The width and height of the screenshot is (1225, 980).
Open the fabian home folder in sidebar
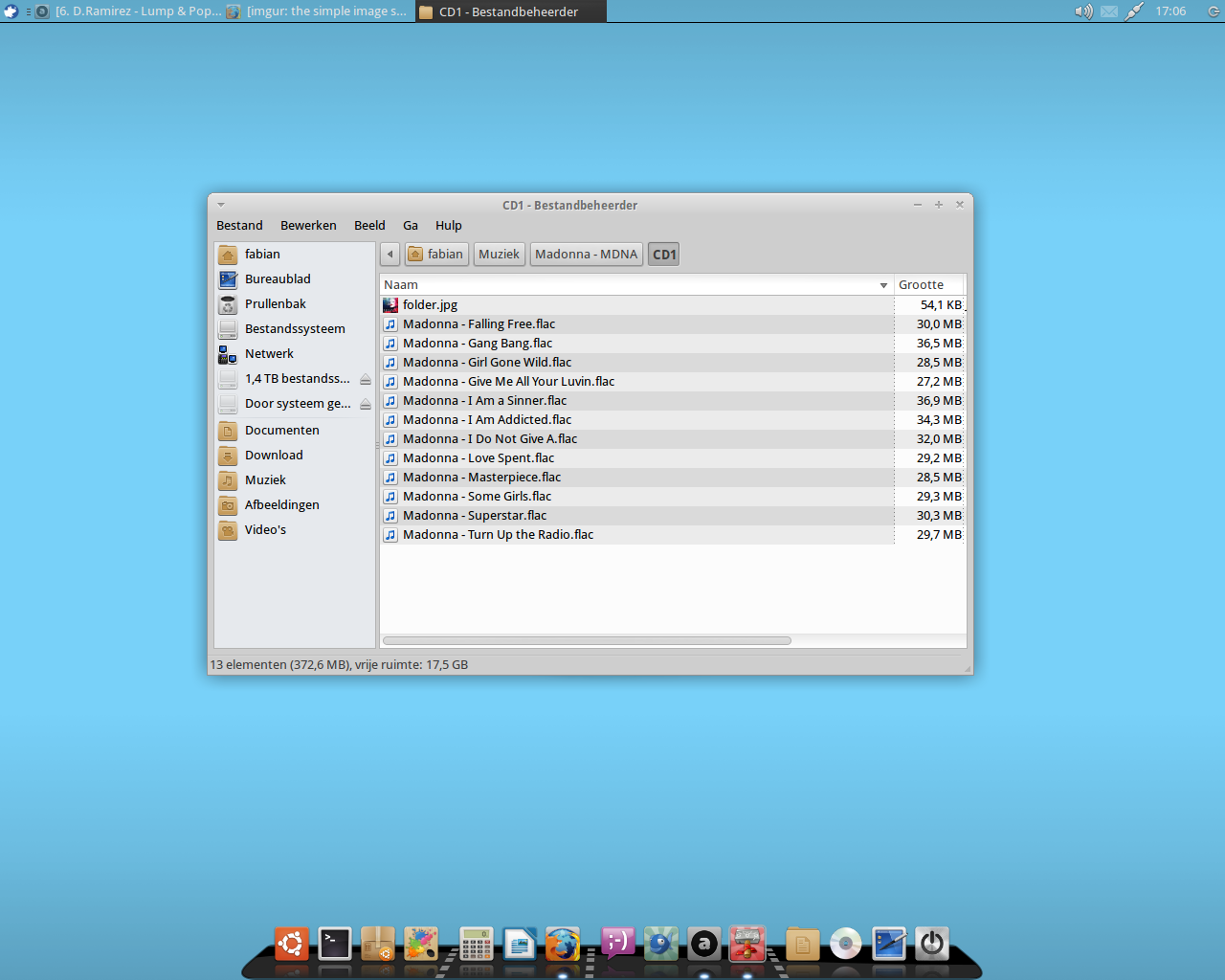[294, 255]
